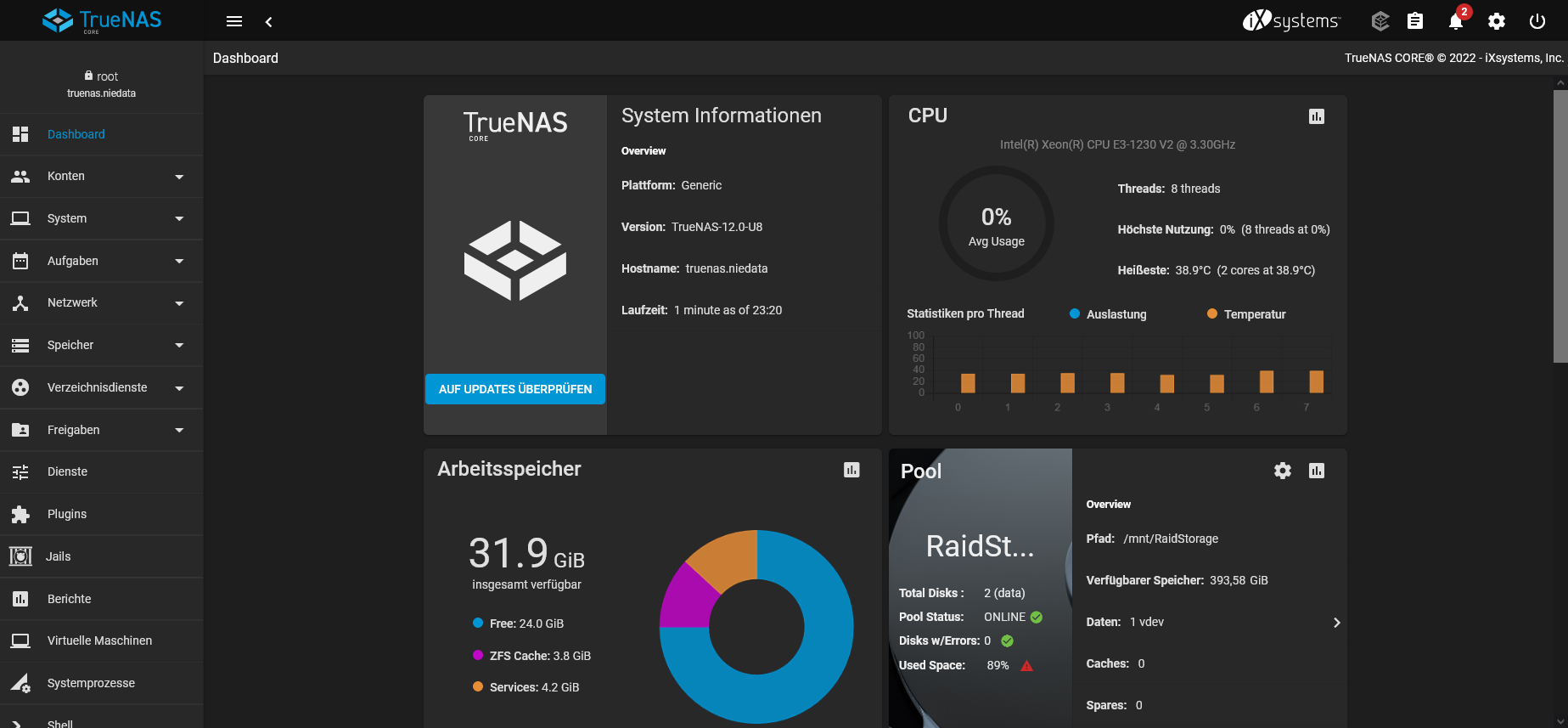The height and width of the screenshot is (728, 1568).
Task: Open the task manager clipboard icon
Action: [x=1415, y=21]
